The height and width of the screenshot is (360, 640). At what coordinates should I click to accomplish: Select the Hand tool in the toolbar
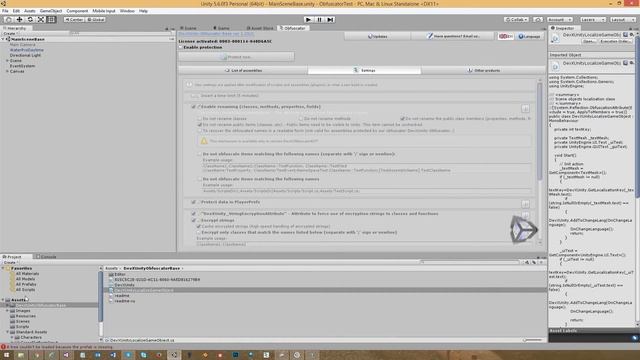[x=8, y=19]
